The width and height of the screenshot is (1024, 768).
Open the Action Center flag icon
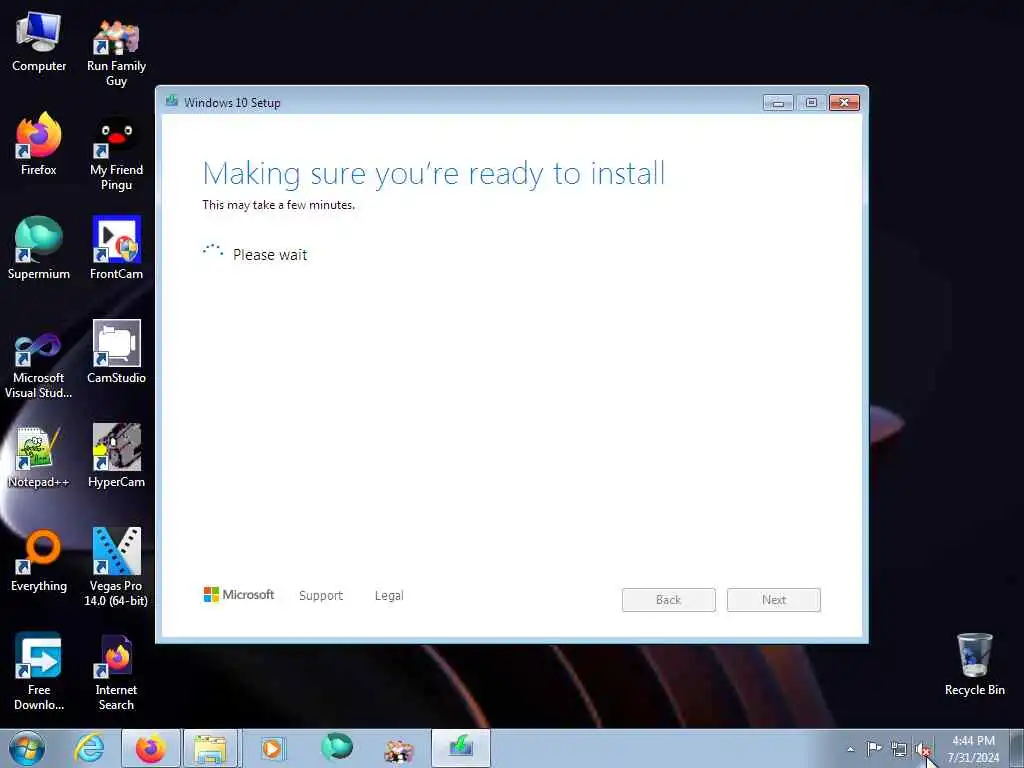874,749
